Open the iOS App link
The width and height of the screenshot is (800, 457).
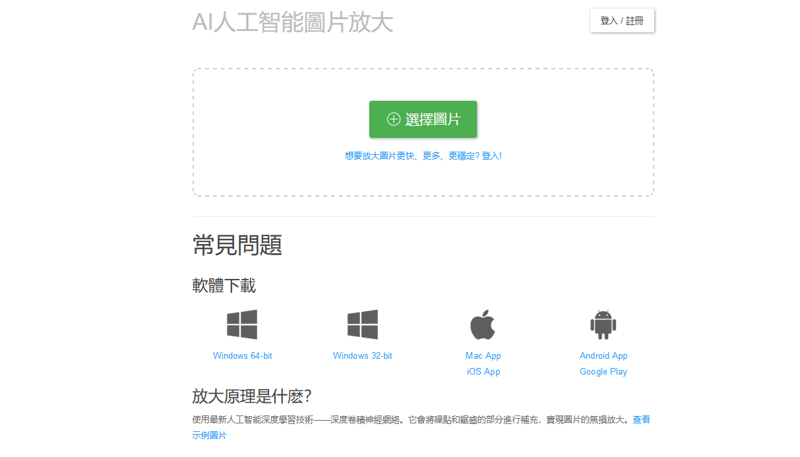[x=483, y=372]
